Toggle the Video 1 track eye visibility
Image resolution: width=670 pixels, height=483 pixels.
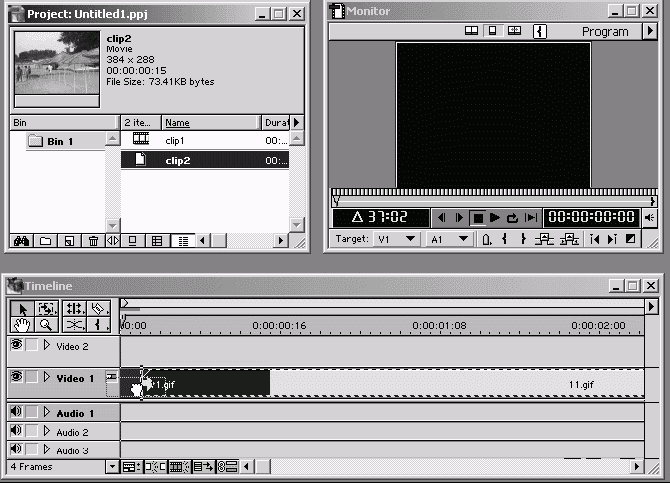pyautogui.click(x=16, y=377)
